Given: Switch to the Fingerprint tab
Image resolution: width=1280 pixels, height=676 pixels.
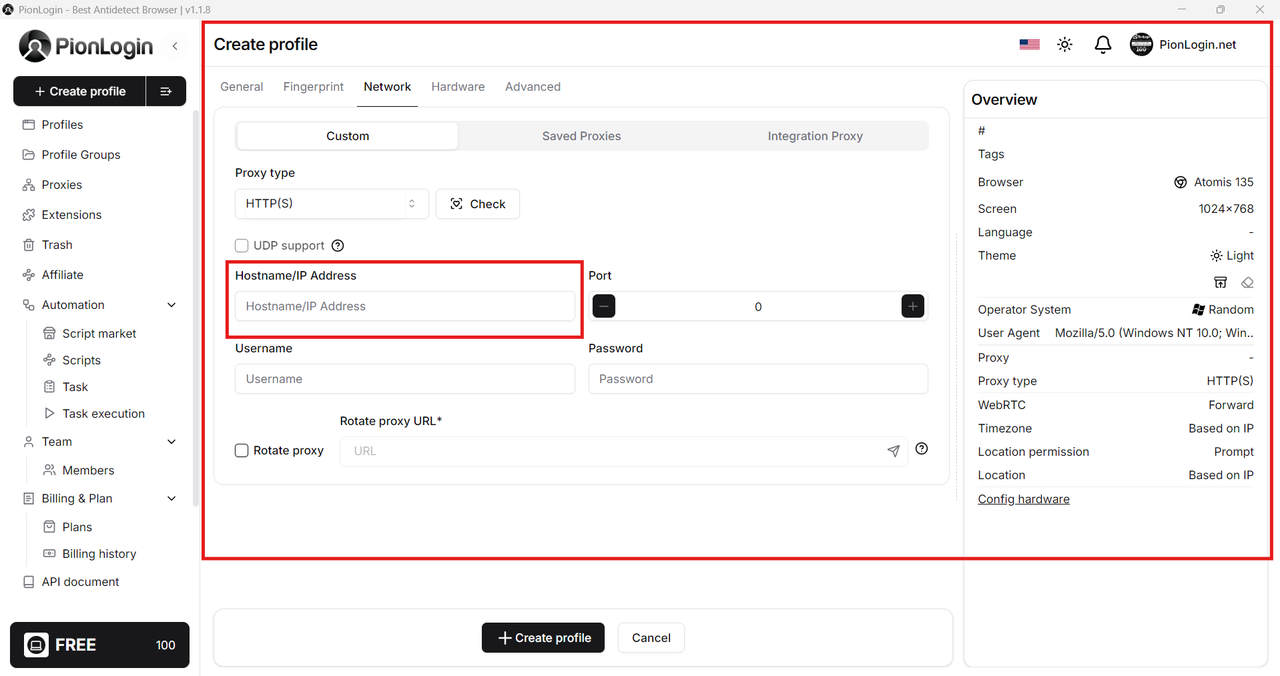Looking at the screenshot, I should pos(313,87).
